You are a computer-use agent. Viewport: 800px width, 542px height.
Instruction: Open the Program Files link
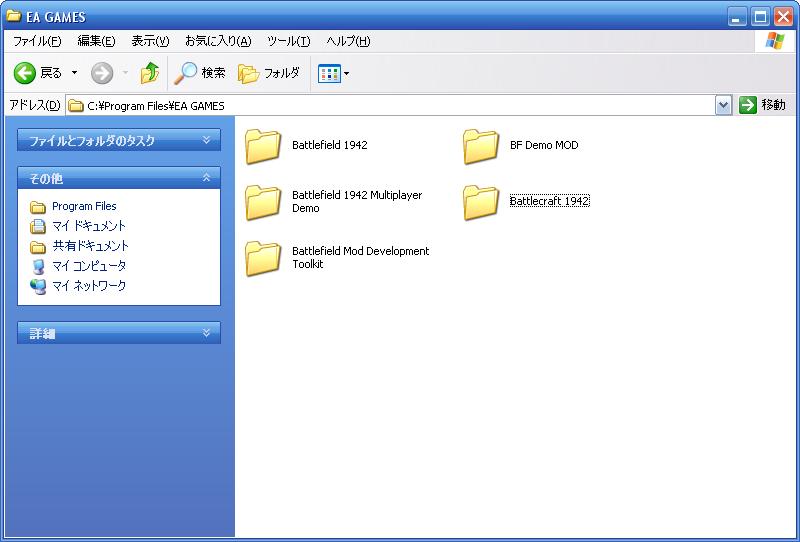click(x=84, y=206)
